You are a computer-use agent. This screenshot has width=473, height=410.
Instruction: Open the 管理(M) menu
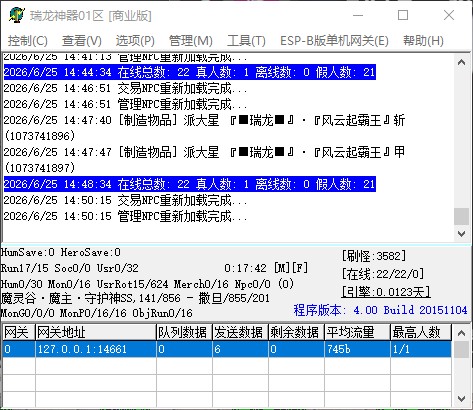(191, 41)
